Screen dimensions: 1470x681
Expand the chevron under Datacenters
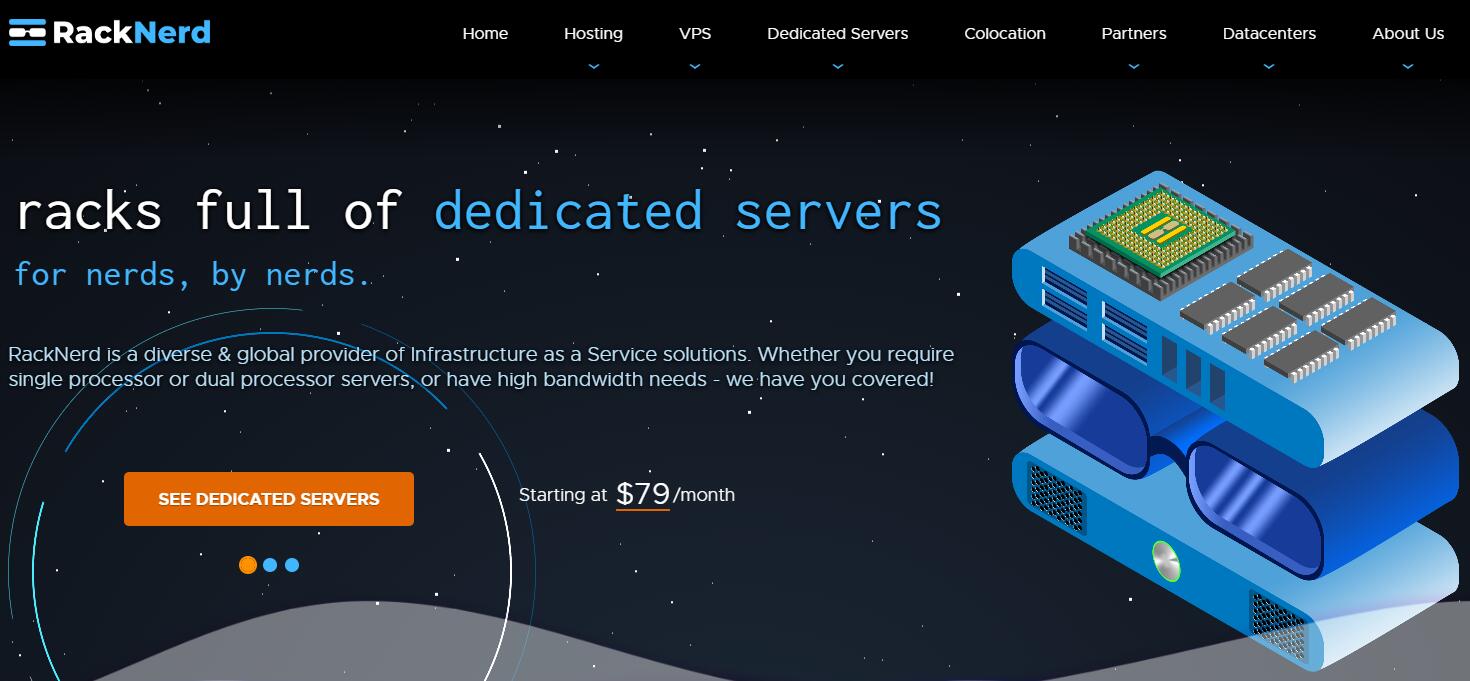click(1269, 66)
